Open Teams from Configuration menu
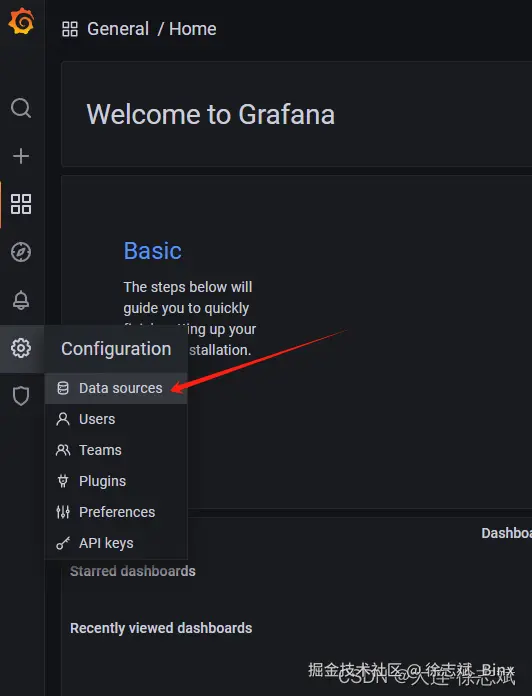 click(x=116, y=450)
